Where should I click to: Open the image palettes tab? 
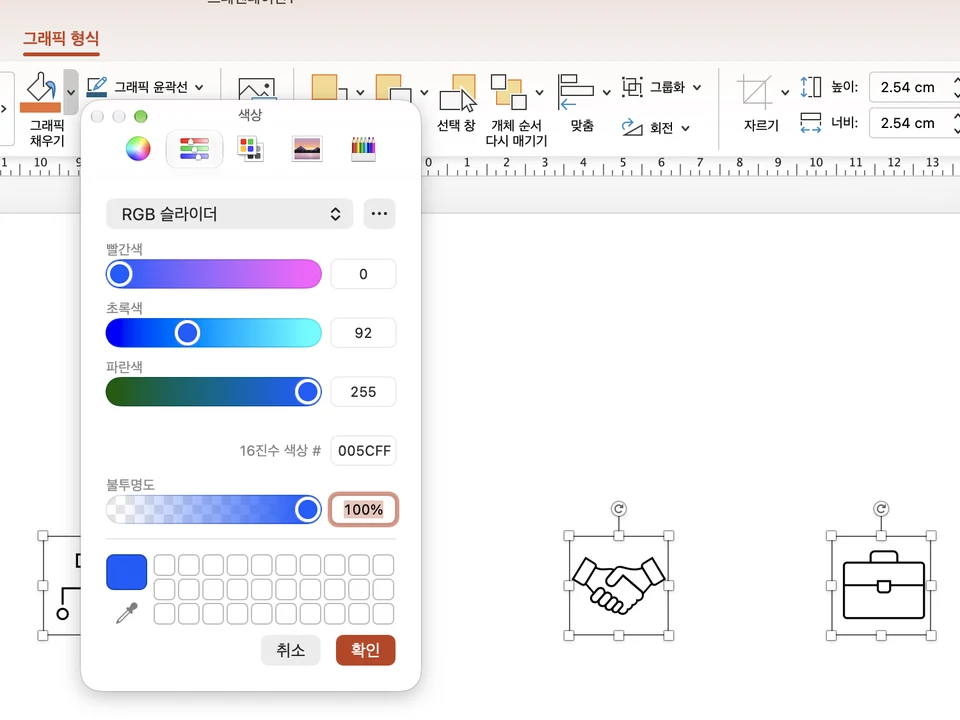pyautogui.click(x=307, y=149)
